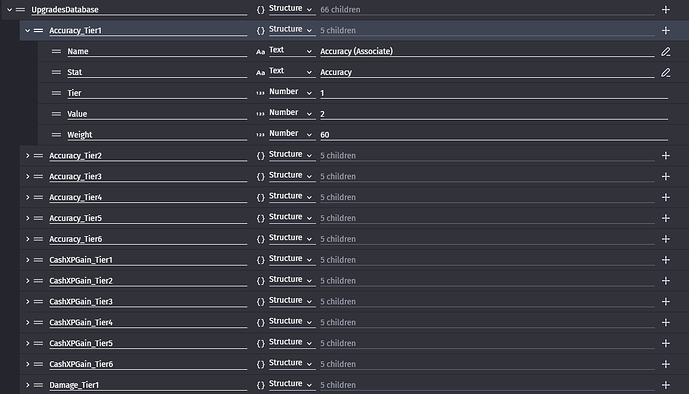Image resolution: width=689 pixels, height=394 pixels.
Task: Add a child to CashXPGain_Tier1
Action: 666,260
